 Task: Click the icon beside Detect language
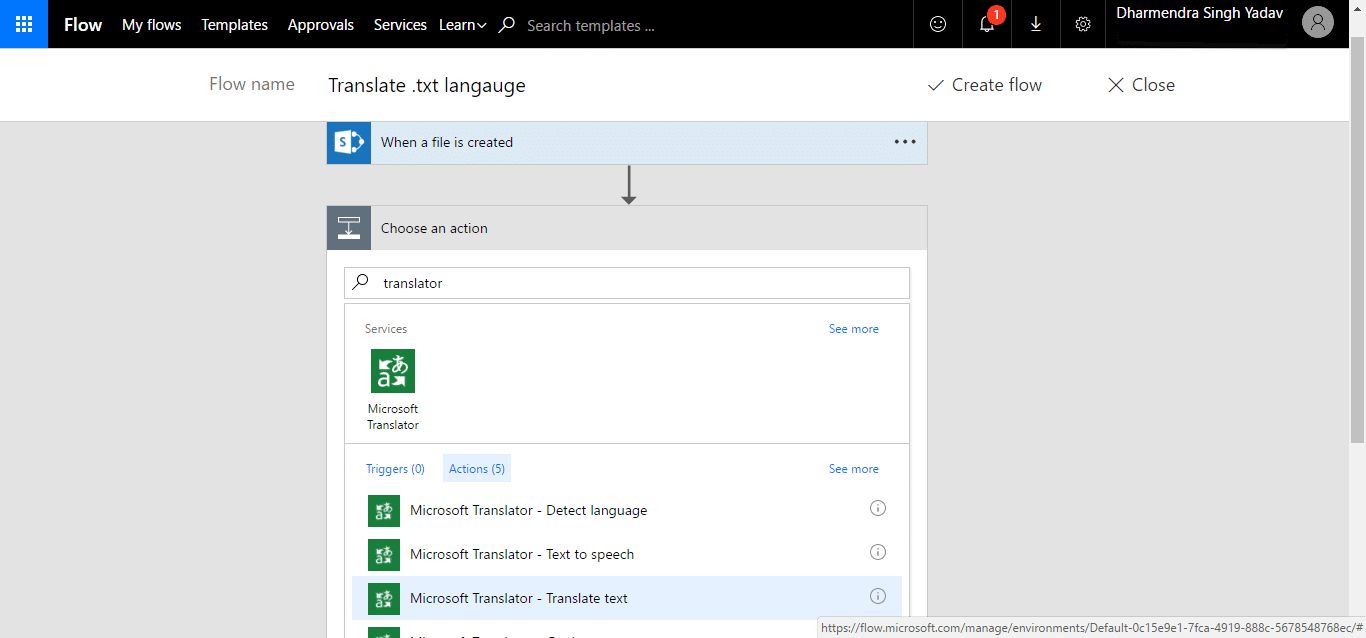point(384,511)
